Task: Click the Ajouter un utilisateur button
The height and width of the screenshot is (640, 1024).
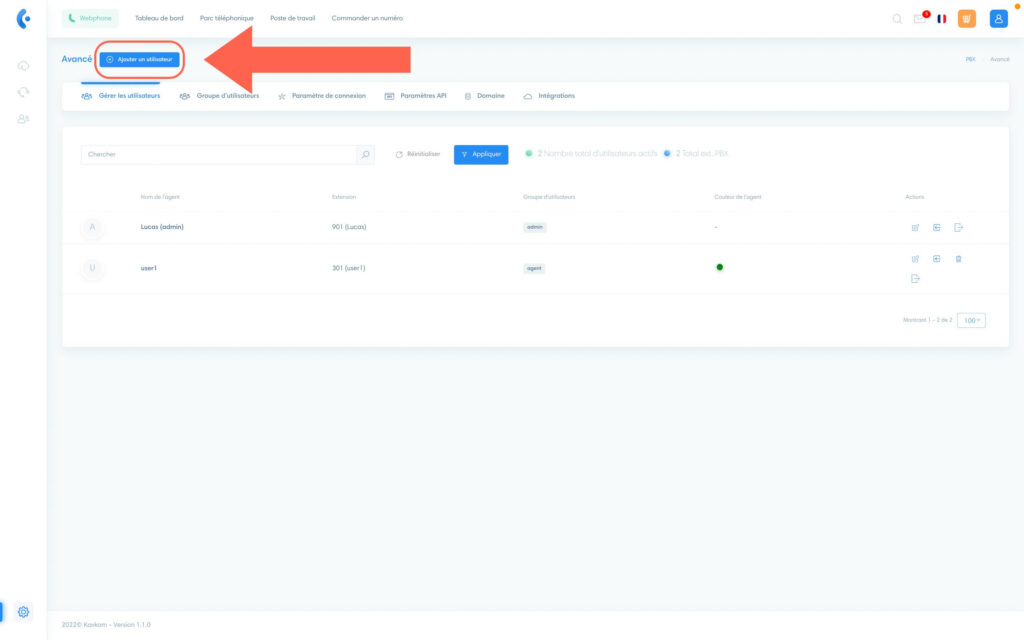Action: [139, 59]
